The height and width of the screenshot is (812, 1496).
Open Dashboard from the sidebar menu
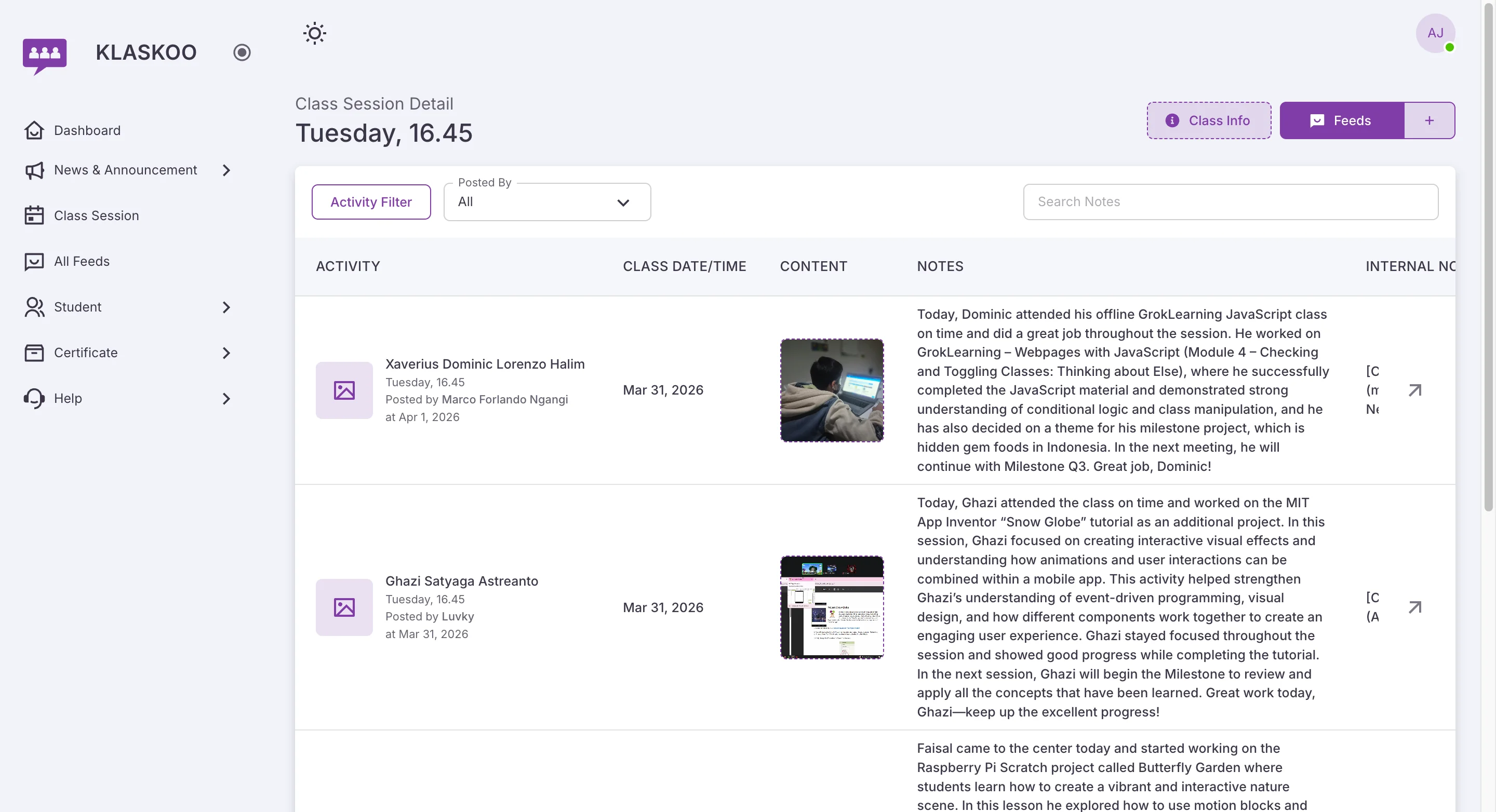pyautogui.click(x=87, y=130)
